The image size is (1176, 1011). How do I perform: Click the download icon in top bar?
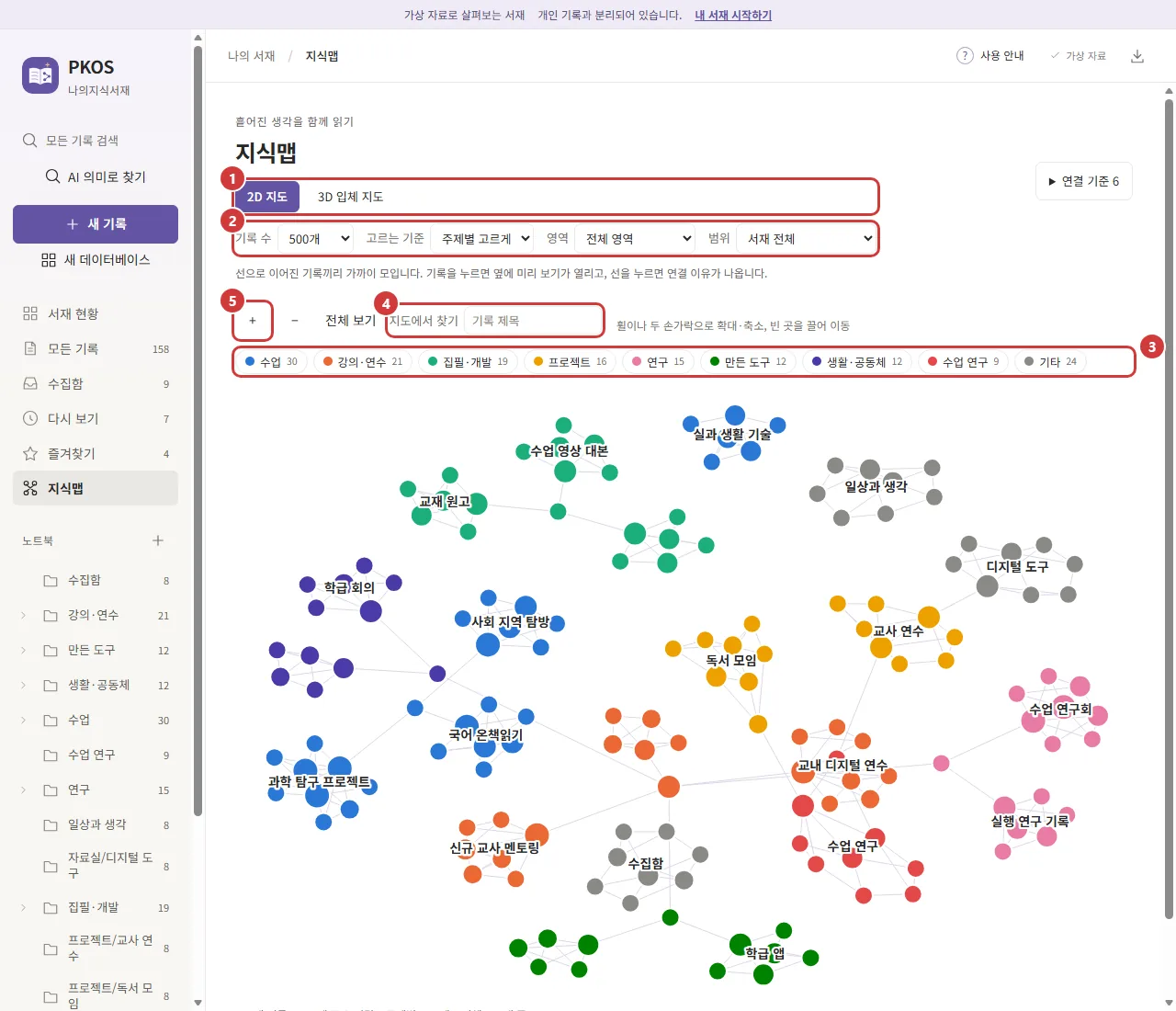pyautogui.click(x=1137, y=56)
